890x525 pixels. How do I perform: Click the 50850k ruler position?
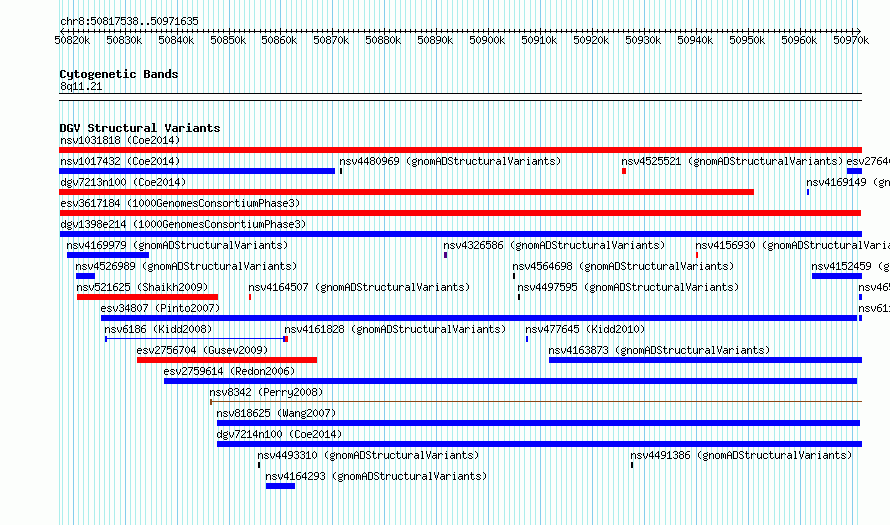click(228, 40)
